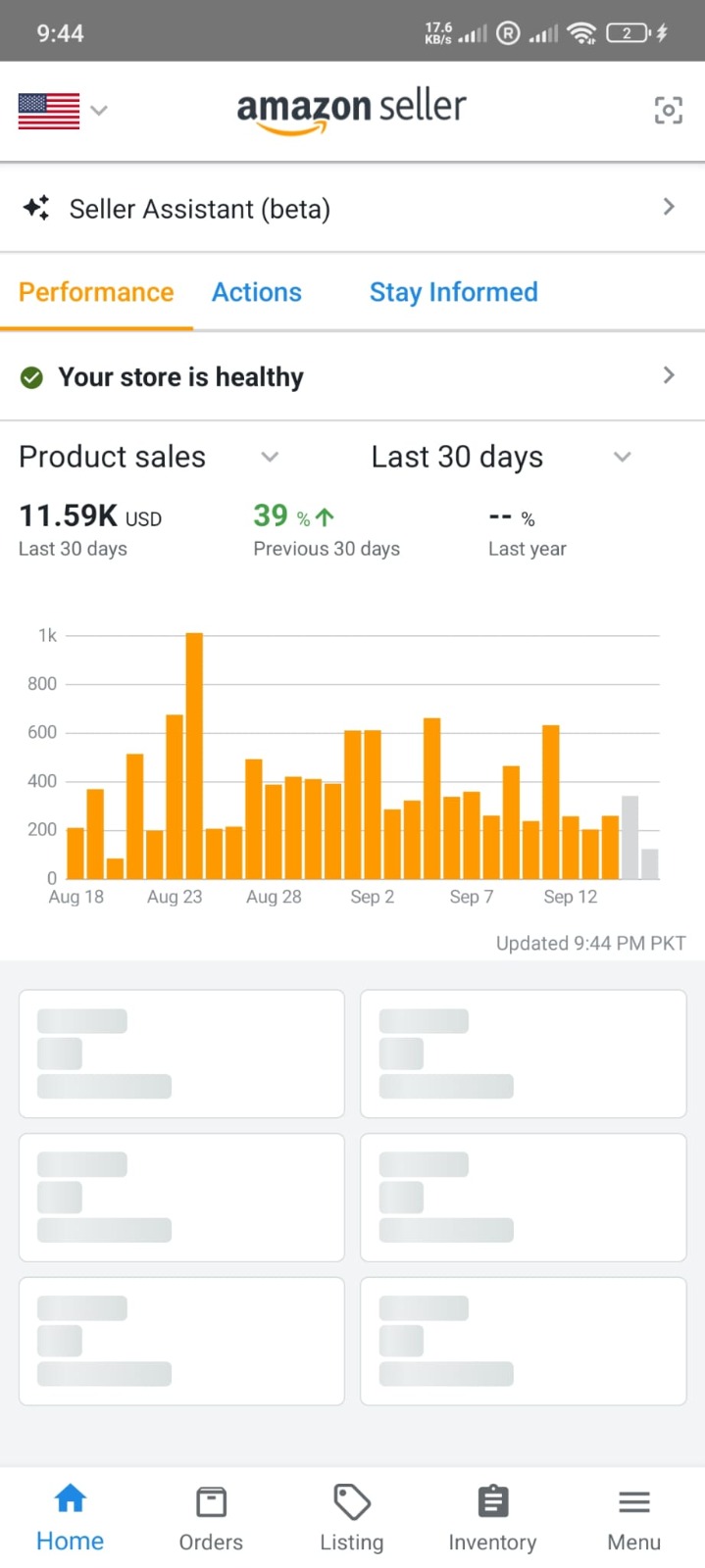Expand store health details chevron
Viewport: 705px width, 1568px height.
tap(669, 375)
